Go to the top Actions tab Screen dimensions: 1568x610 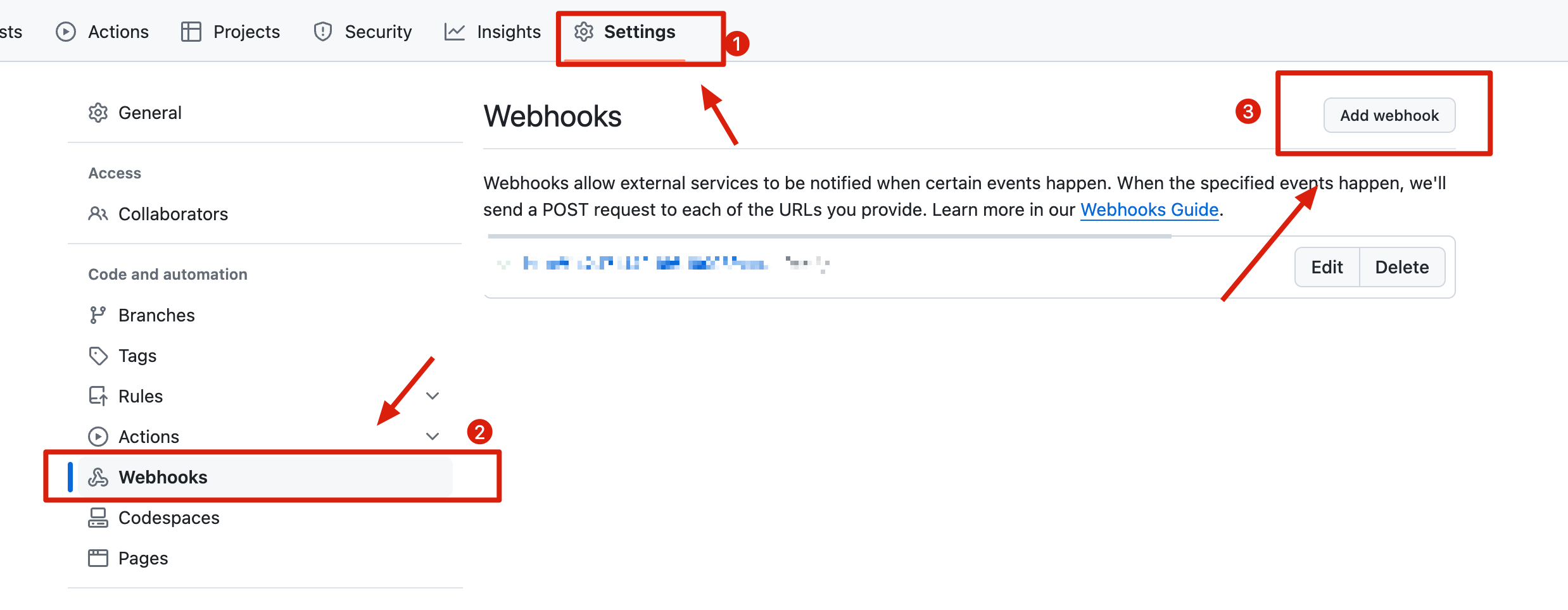pos(103,32)
